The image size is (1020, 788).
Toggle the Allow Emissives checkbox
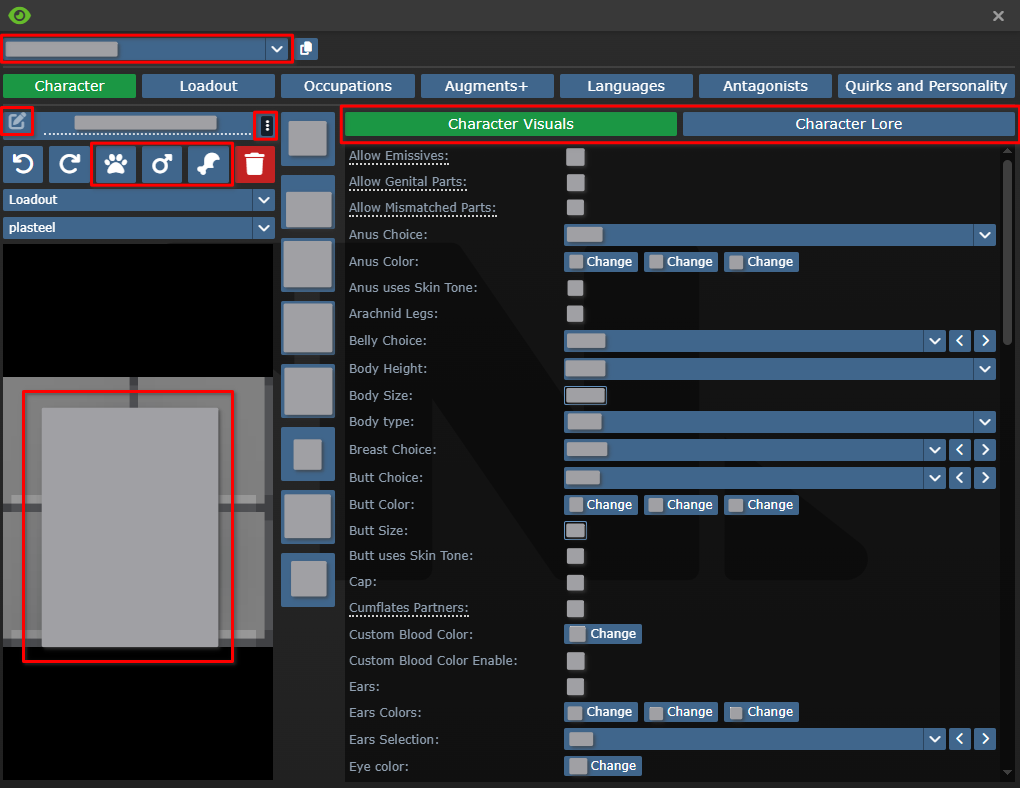point(575,156)
